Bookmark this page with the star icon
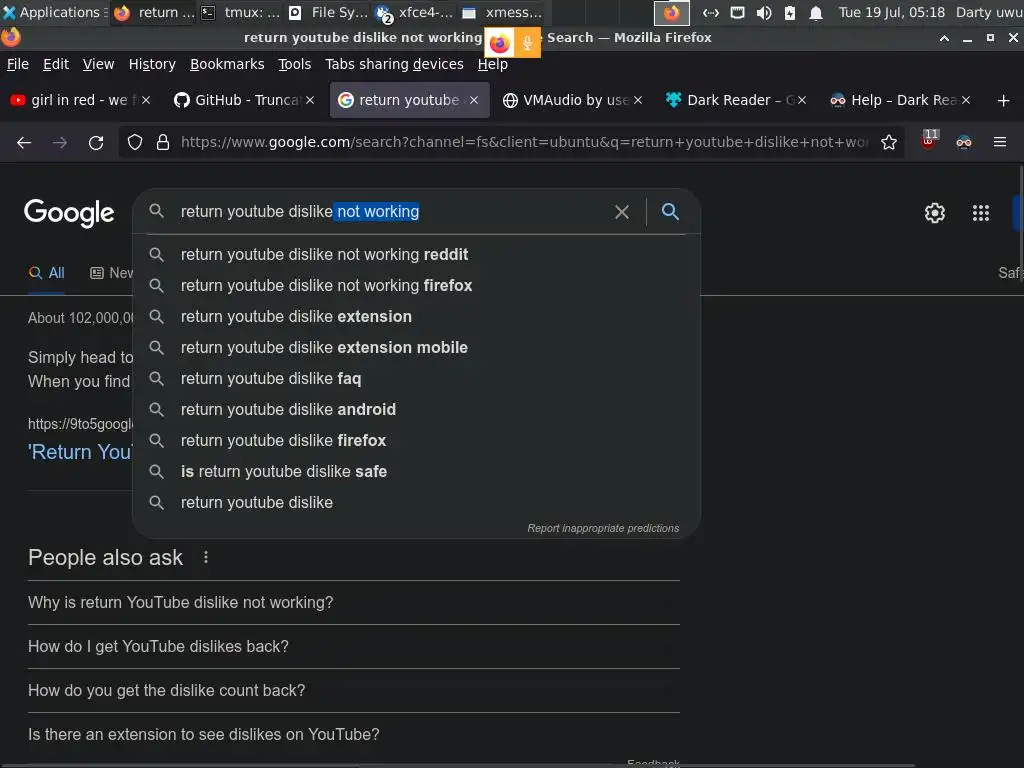 point(889,142)
